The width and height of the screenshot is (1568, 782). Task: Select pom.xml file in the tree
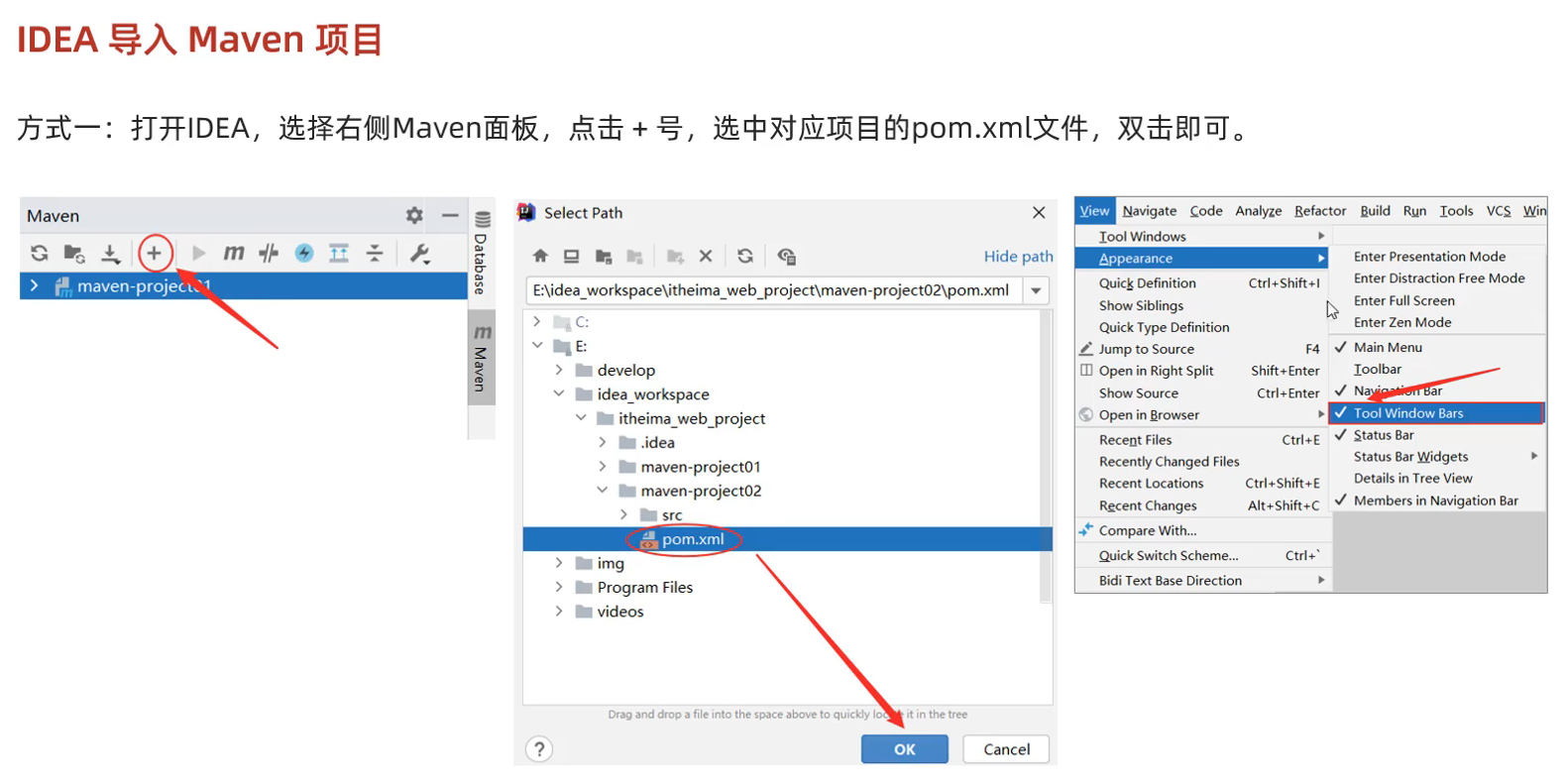click(x=692, y=539)
